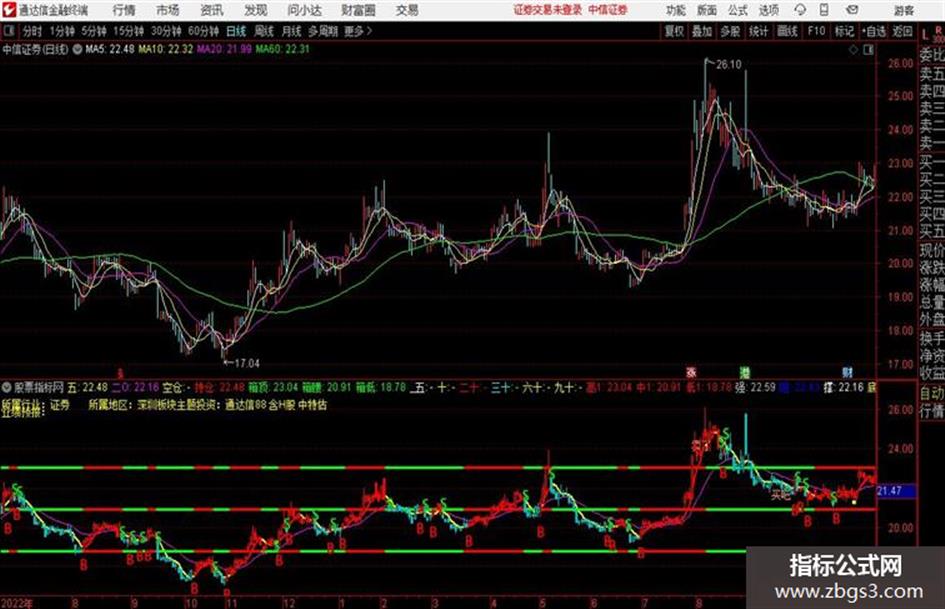The width and height of the screenshot is (945, 609).
Task: Click the 自选 watchlist button
Action: 873,31
